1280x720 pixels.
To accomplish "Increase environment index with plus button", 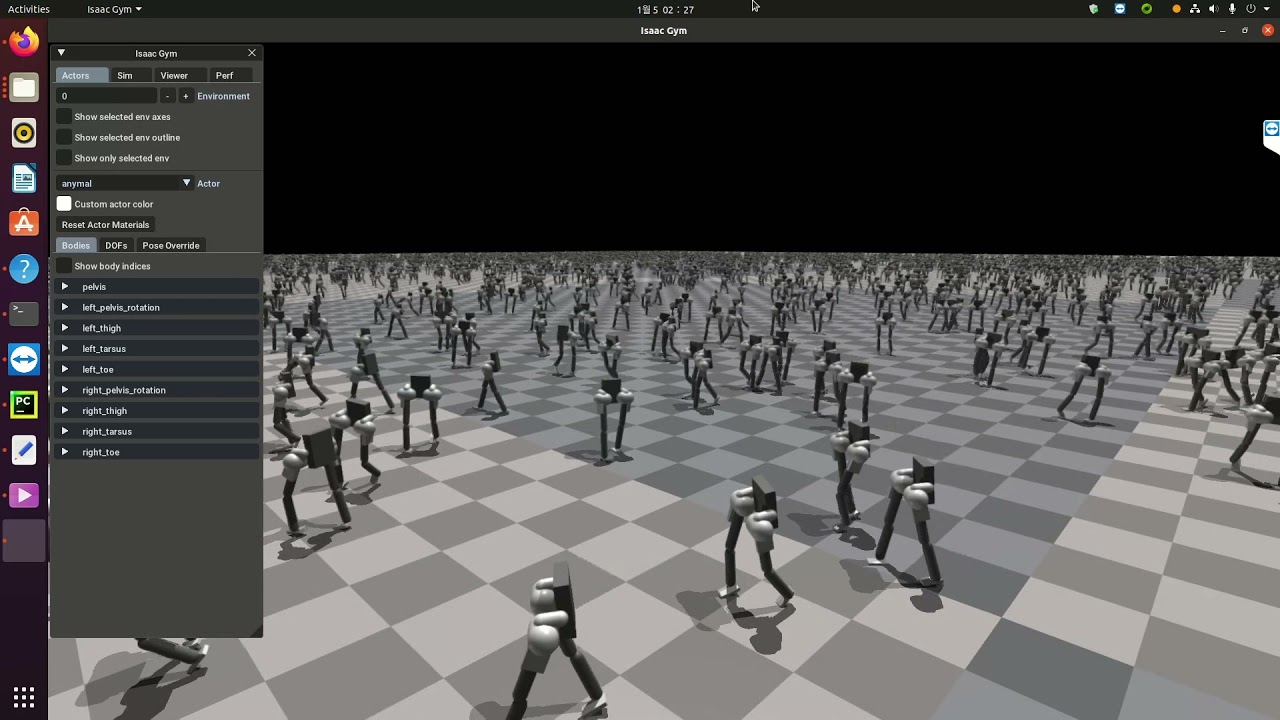I will (185, 96).
